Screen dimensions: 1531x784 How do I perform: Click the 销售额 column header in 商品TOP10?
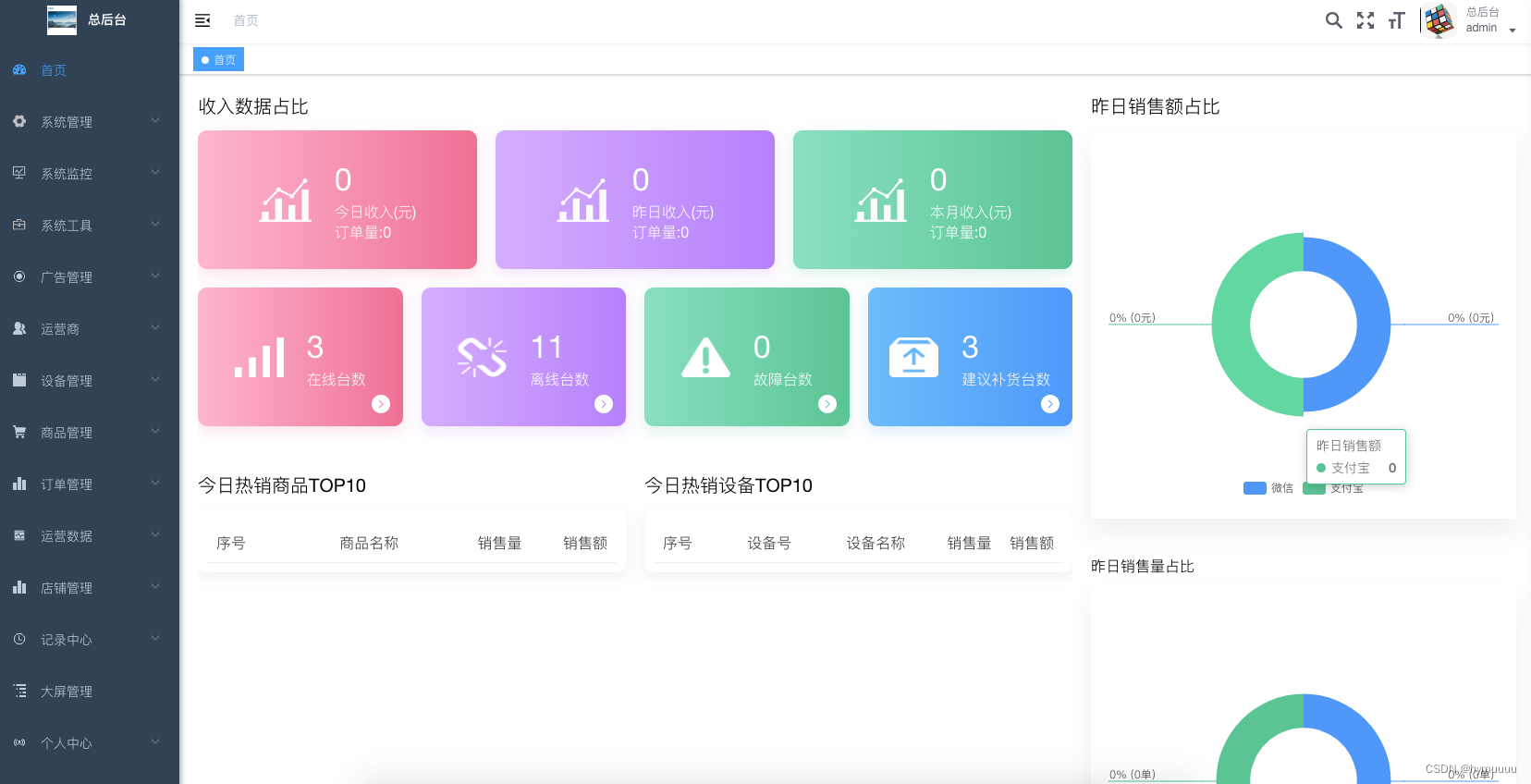point(585,544)
